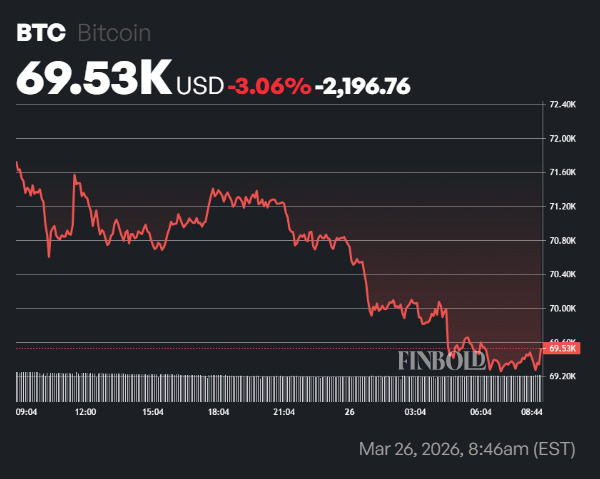Image resolution: width=600 pixels, height=479 pixels.
Task: Select the 18:04 time axis label
Action: pos(218,411)
